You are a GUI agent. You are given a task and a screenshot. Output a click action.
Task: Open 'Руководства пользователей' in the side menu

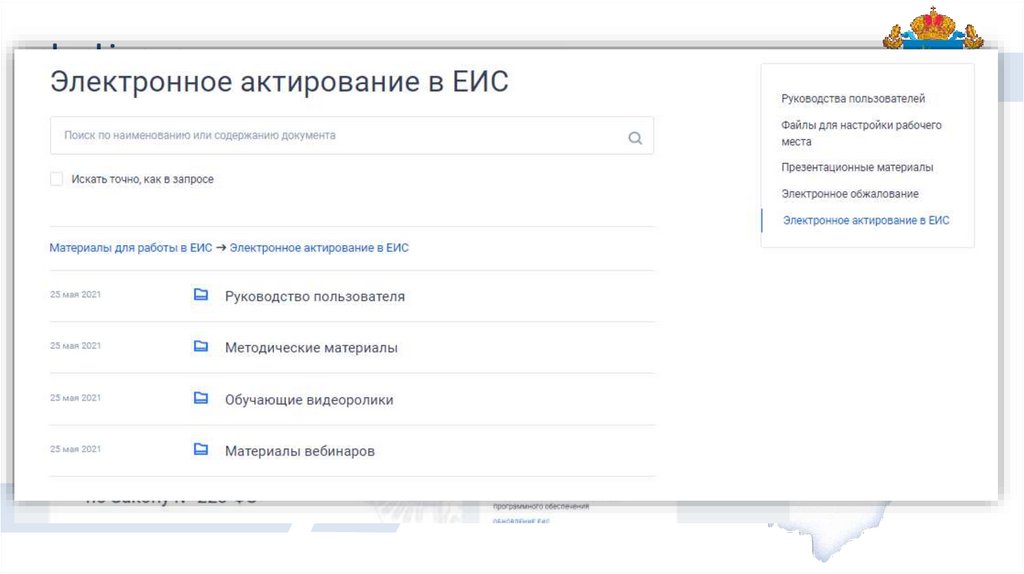(853, 99)
